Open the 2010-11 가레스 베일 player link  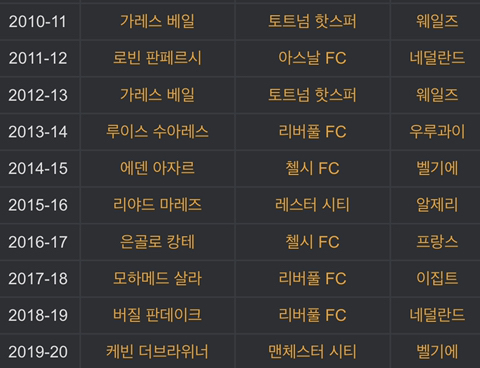(x=157, y=21)
